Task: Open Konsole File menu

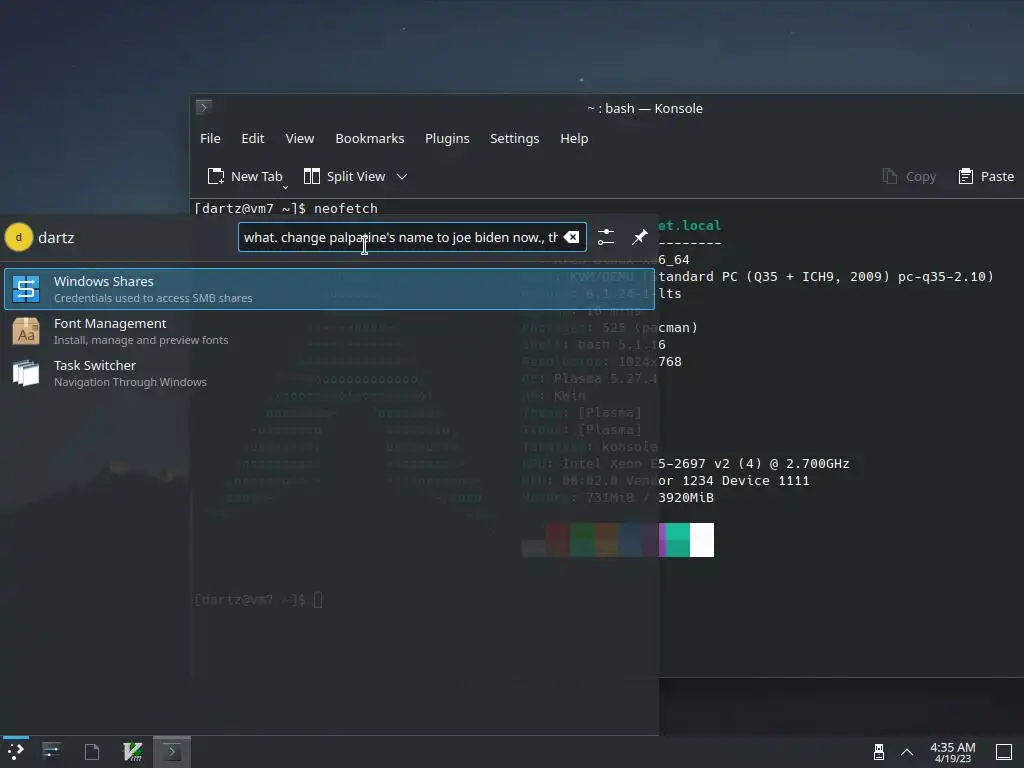Action: [210, 138]
